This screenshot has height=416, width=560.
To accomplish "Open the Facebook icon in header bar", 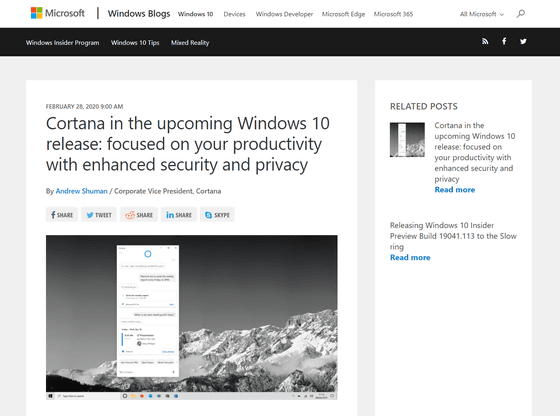I will point(504,41).
